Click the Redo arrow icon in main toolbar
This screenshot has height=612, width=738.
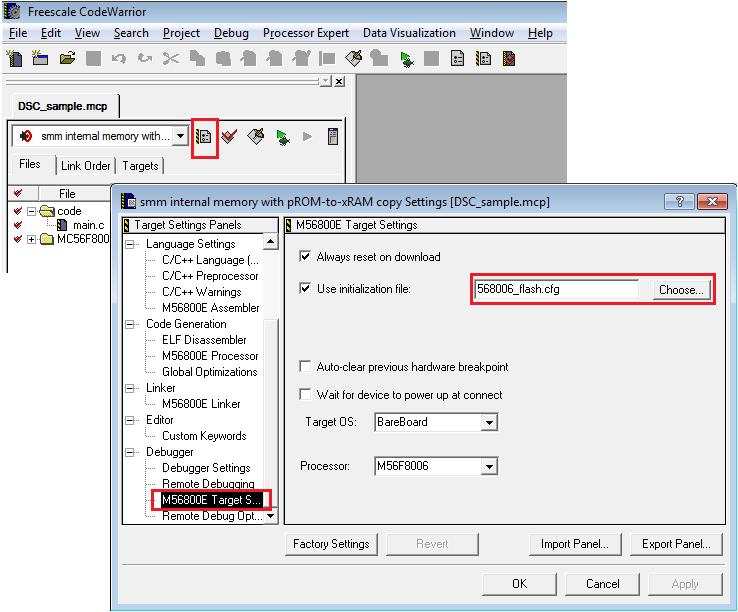[145, 59]
